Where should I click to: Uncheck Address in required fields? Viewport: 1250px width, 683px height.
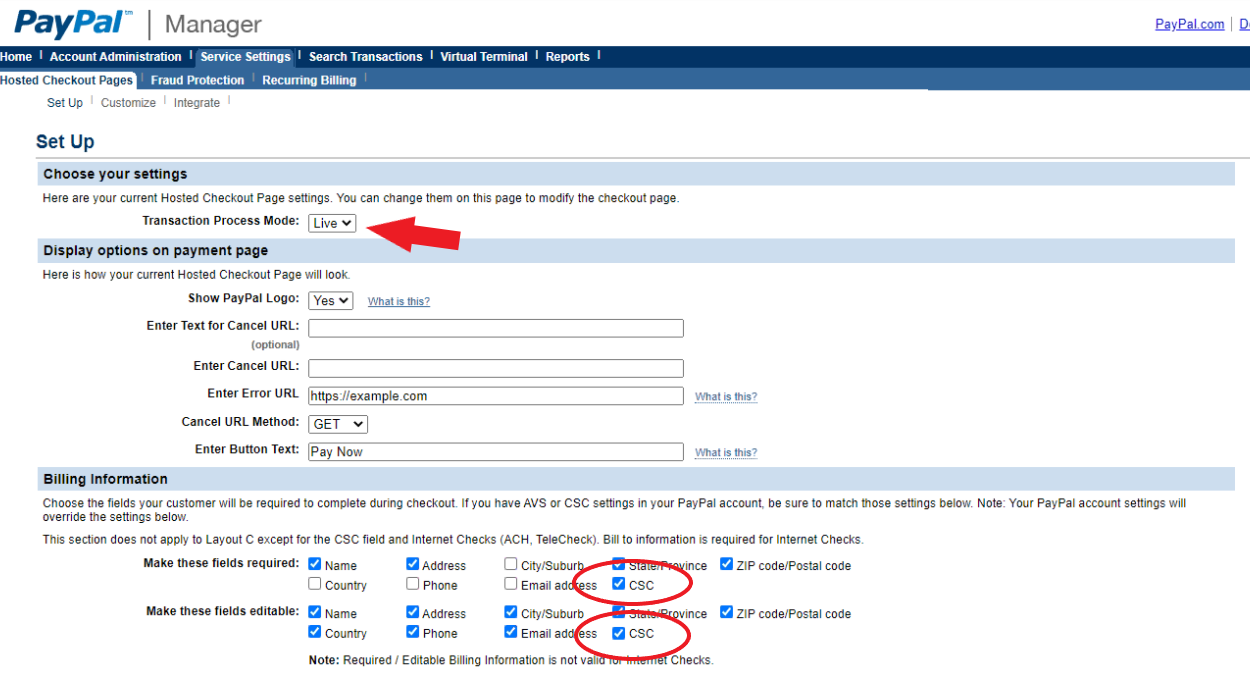pyautogui.click(x=413, y=564)
